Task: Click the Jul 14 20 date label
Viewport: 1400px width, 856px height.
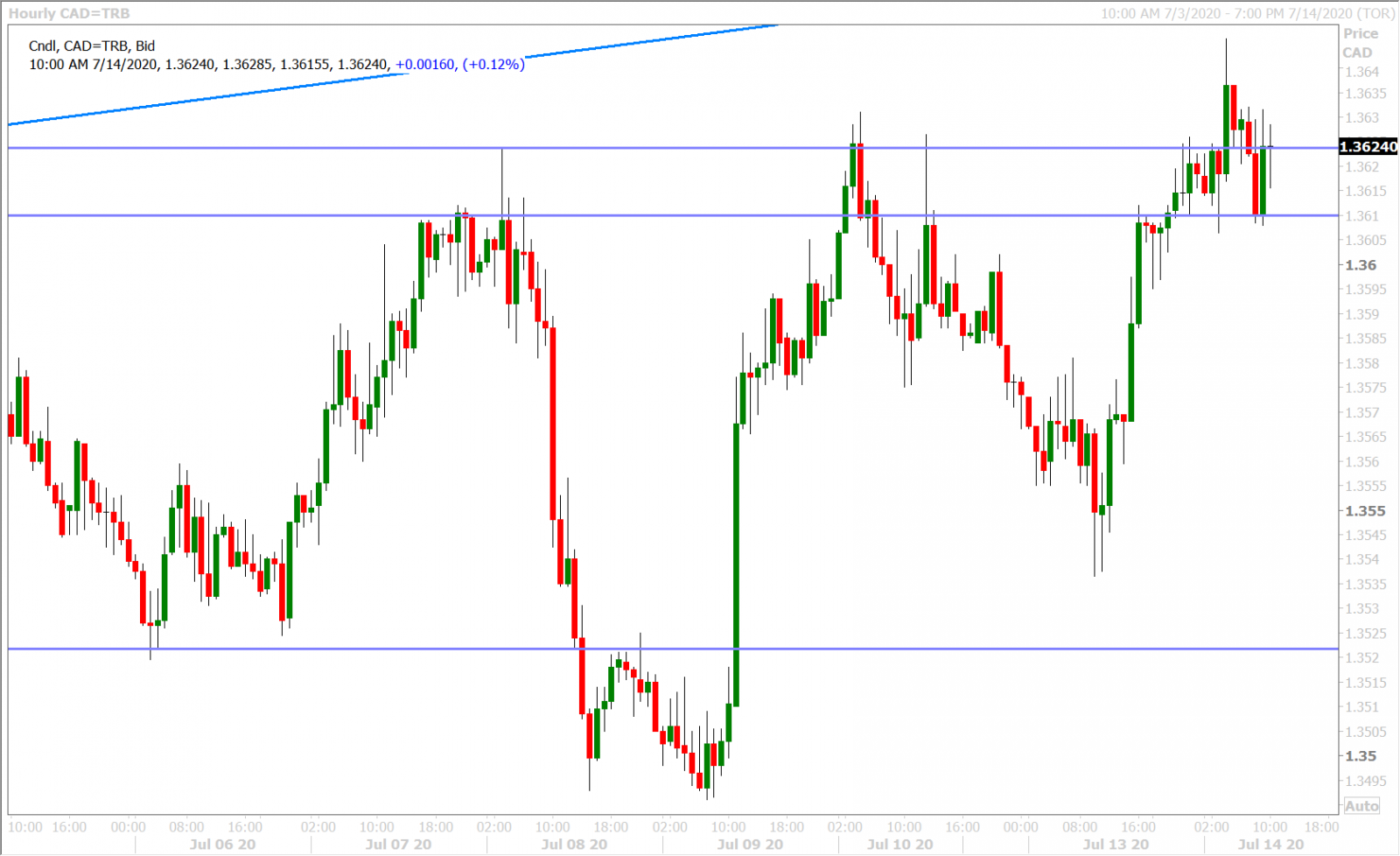Action: (1270, 845)
